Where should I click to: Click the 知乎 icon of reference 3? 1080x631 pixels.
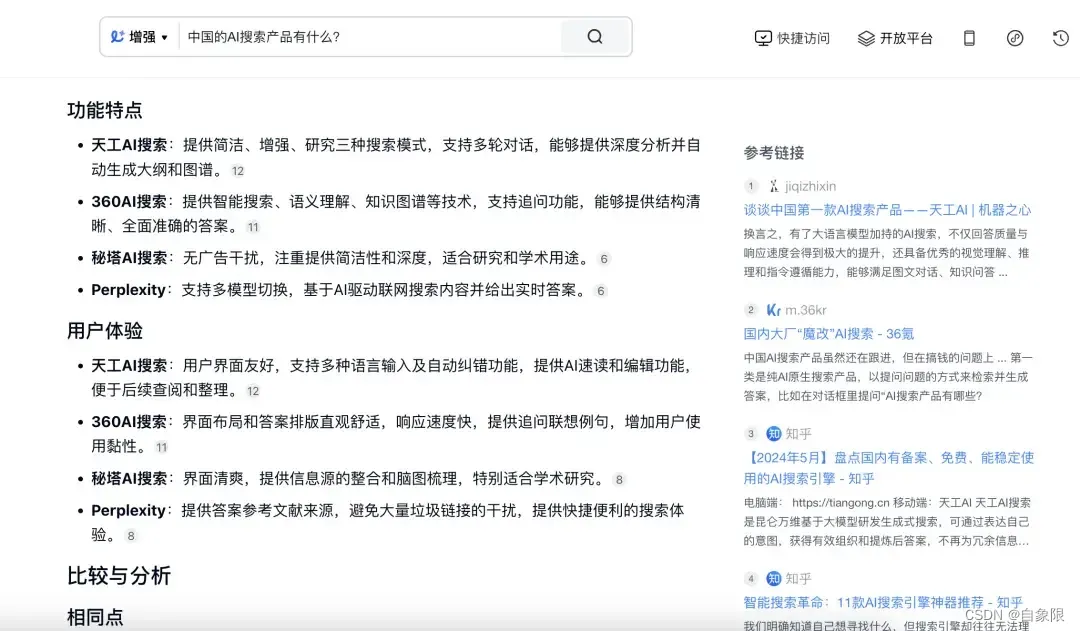[x=773, y=434]
